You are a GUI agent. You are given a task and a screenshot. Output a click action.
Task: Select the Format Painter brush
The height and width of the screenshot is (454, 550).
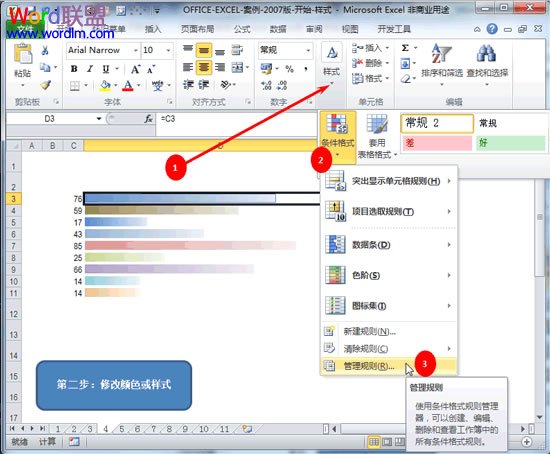(45, 85)
